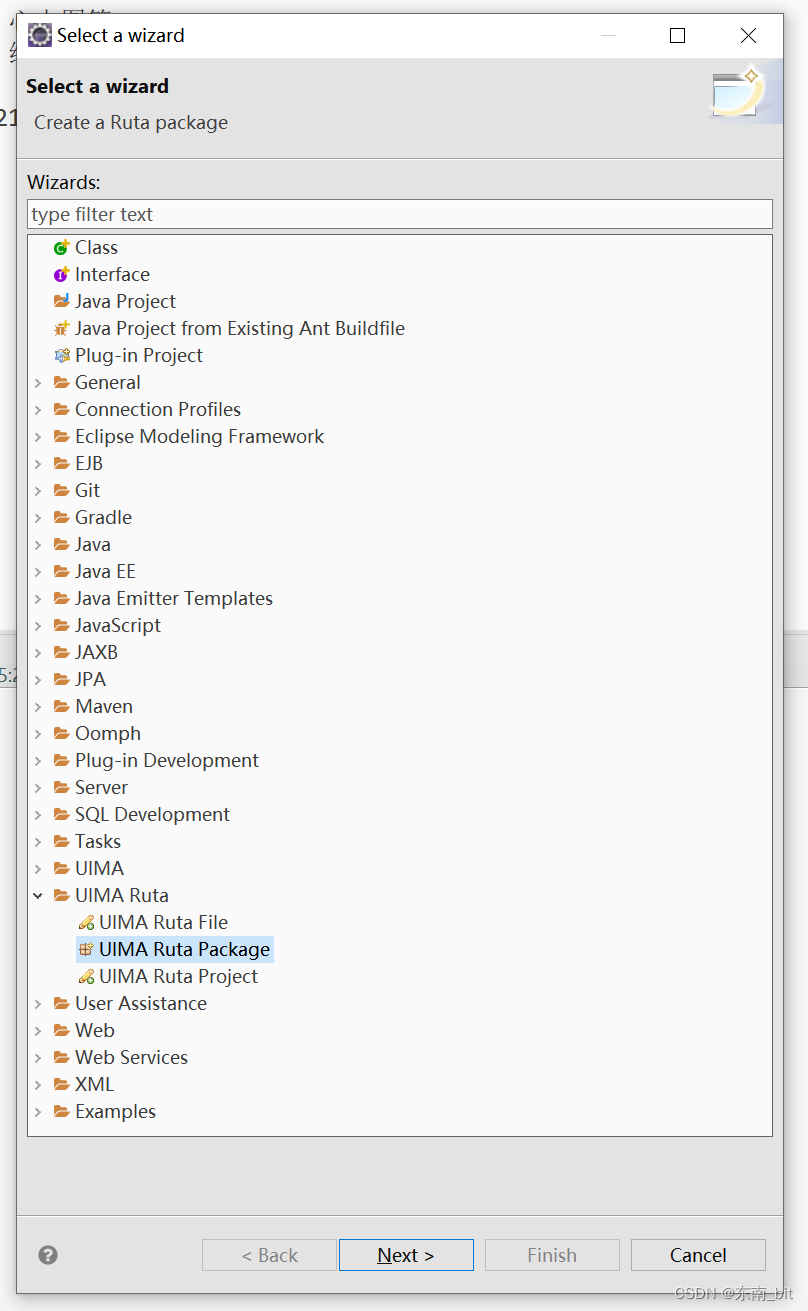Click the XML tree label
This screenshot has height=1311, width=808.
pyautogui.click(x=94, y=1084)
